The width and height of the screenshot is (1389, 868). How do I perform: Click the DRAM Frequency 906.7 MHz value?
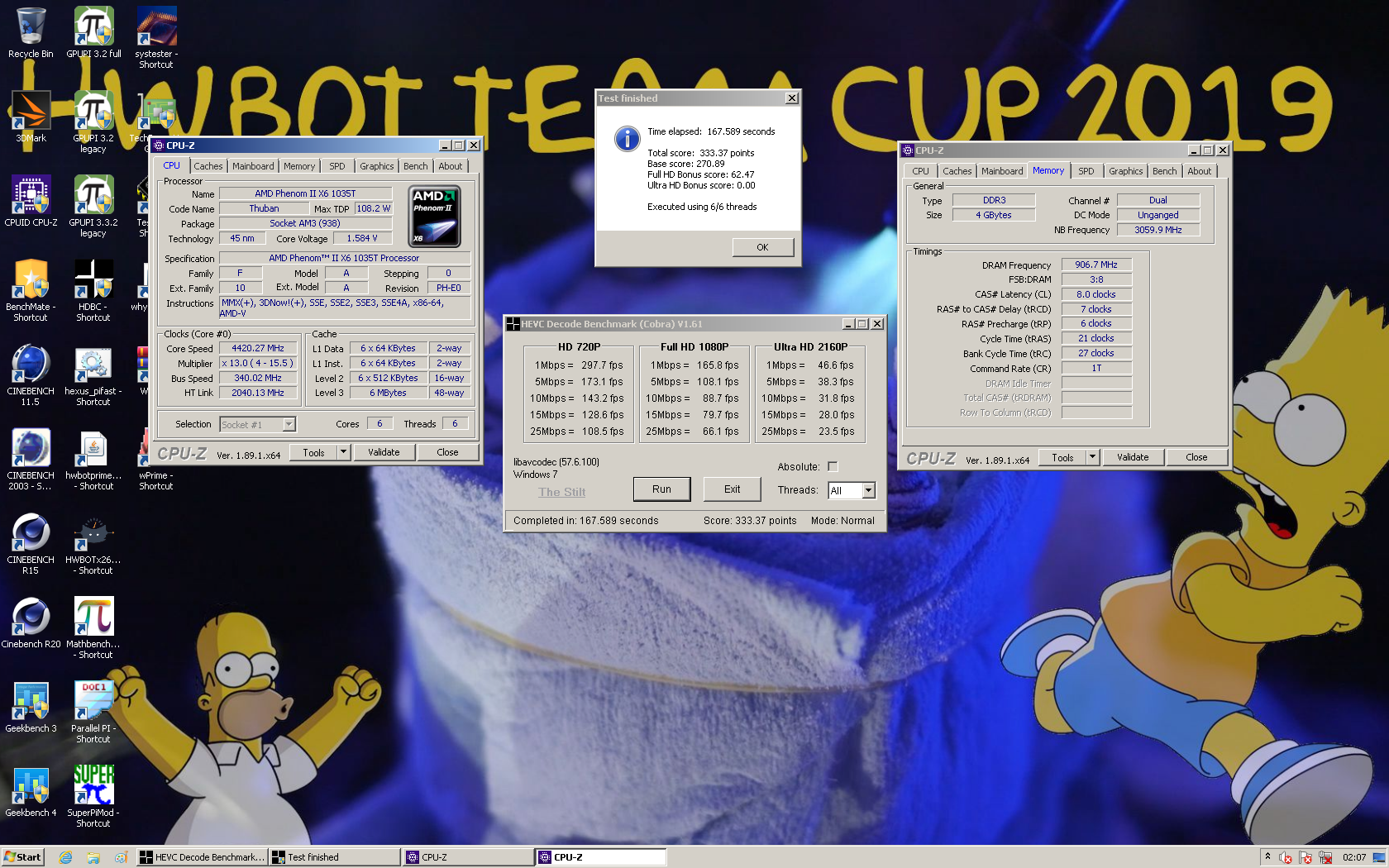(1096, 265)
